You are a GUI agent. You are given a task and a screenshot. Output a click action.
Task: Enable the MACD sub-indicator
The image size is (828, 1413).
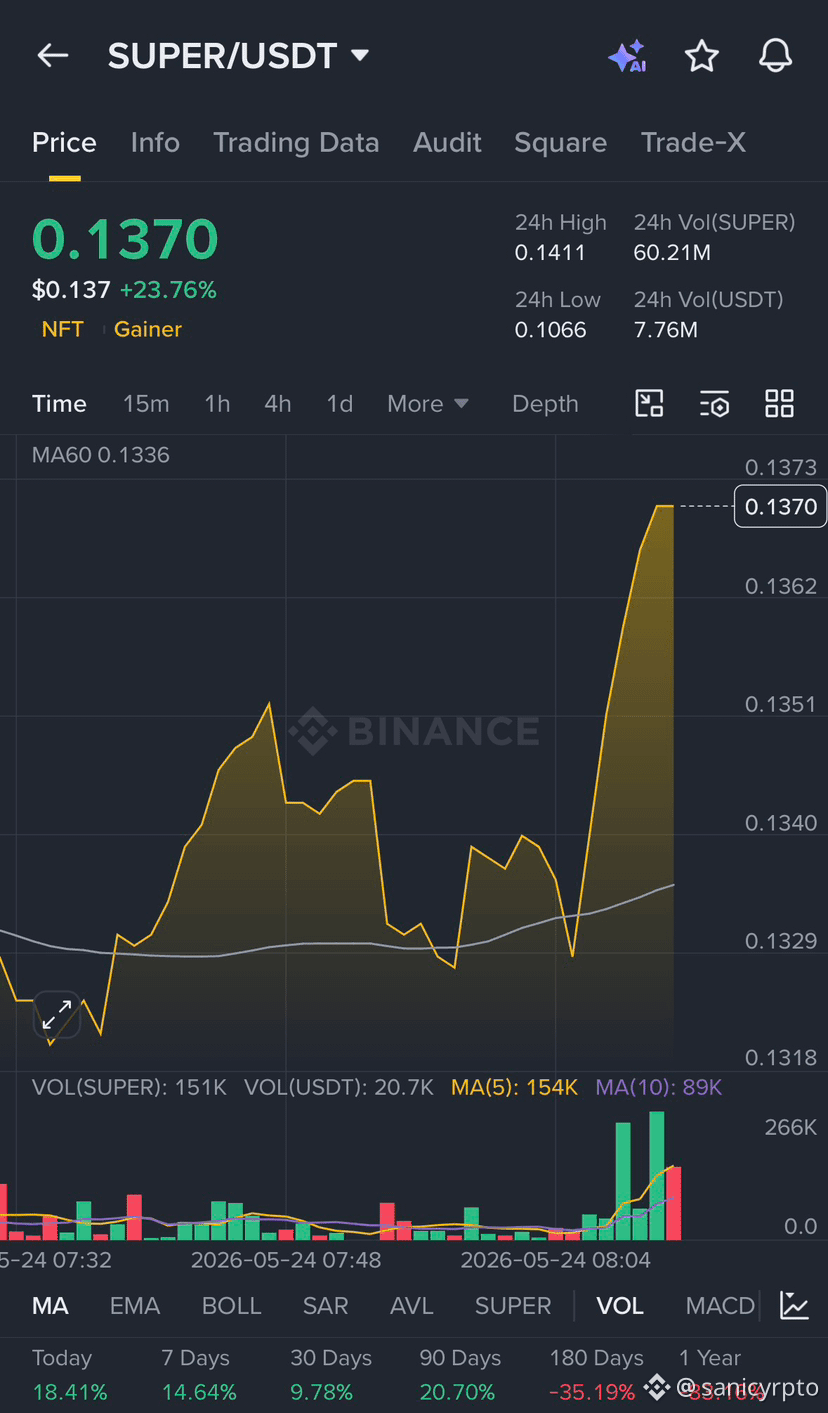tap(720, 1306)
